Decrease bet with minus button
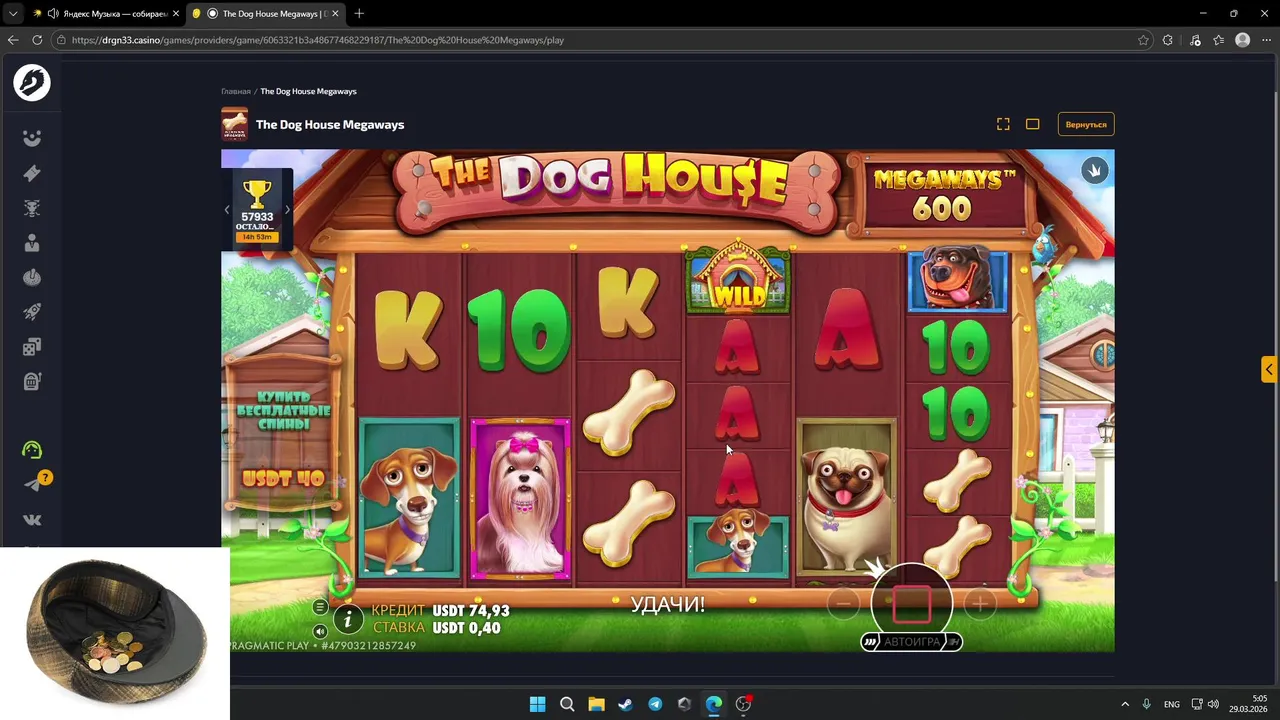 pos(843,604)
